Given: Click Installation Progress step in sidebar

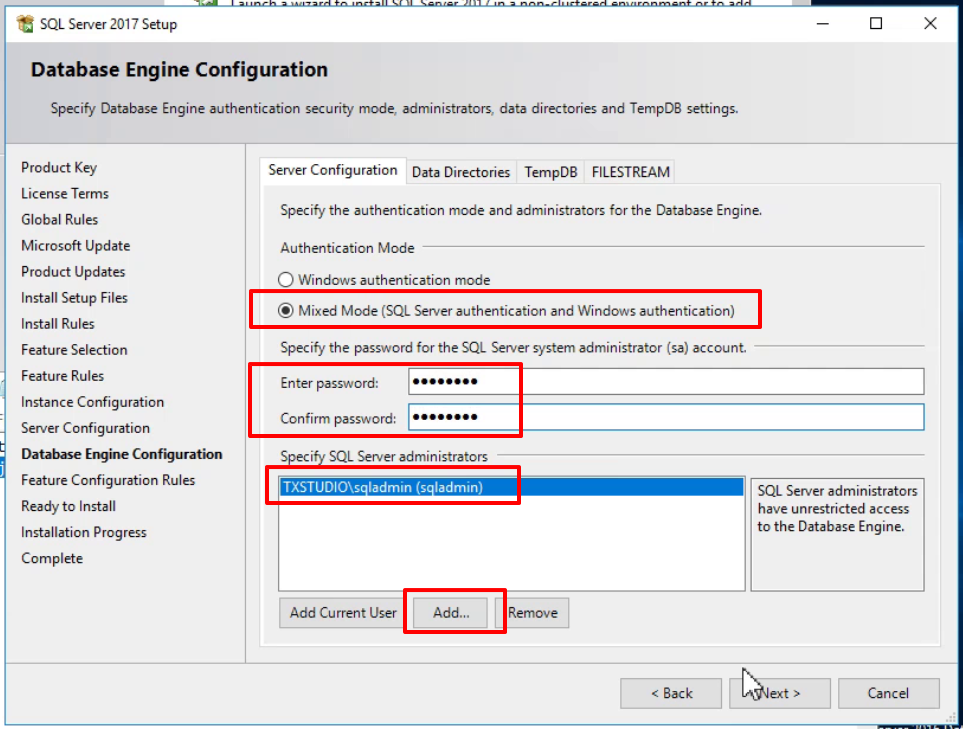Looking at the screenshot, I should (84, 532).
